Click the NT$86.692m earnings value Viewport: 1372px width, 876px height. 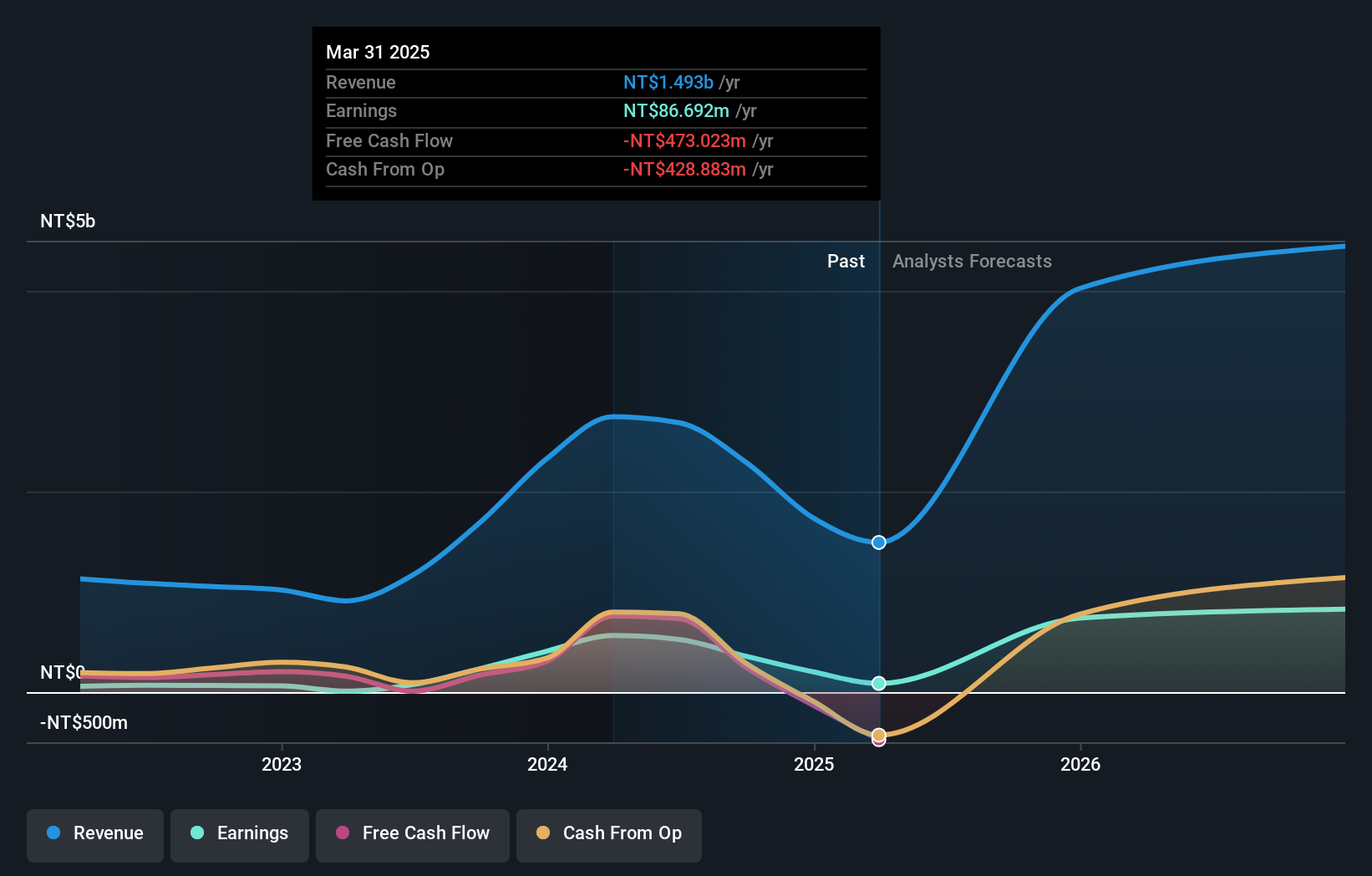[676, 110]
